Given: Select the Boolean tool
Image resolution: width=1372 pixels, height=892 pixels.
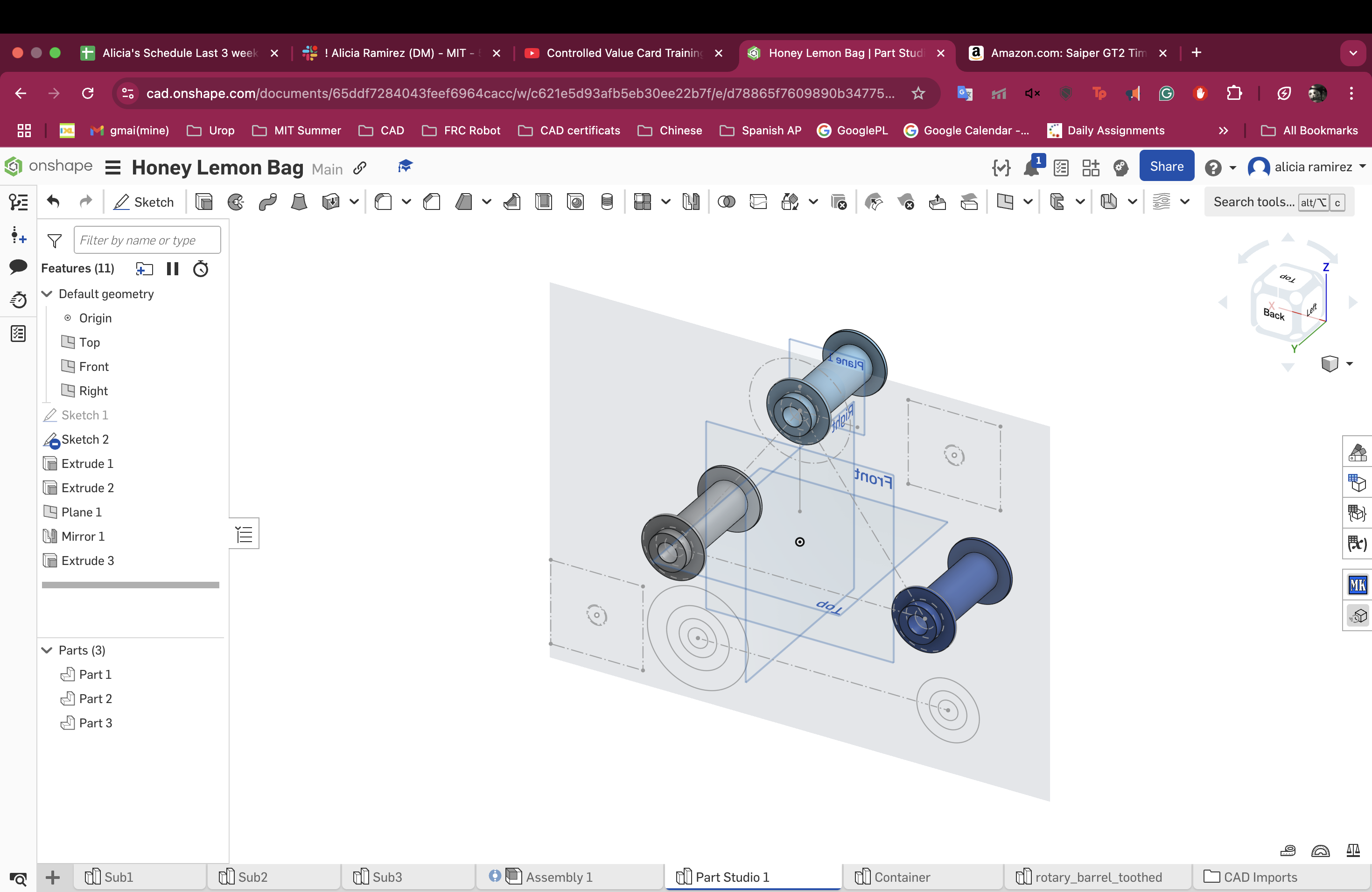Looking at the screenshot, I should [x=726, y=202].
